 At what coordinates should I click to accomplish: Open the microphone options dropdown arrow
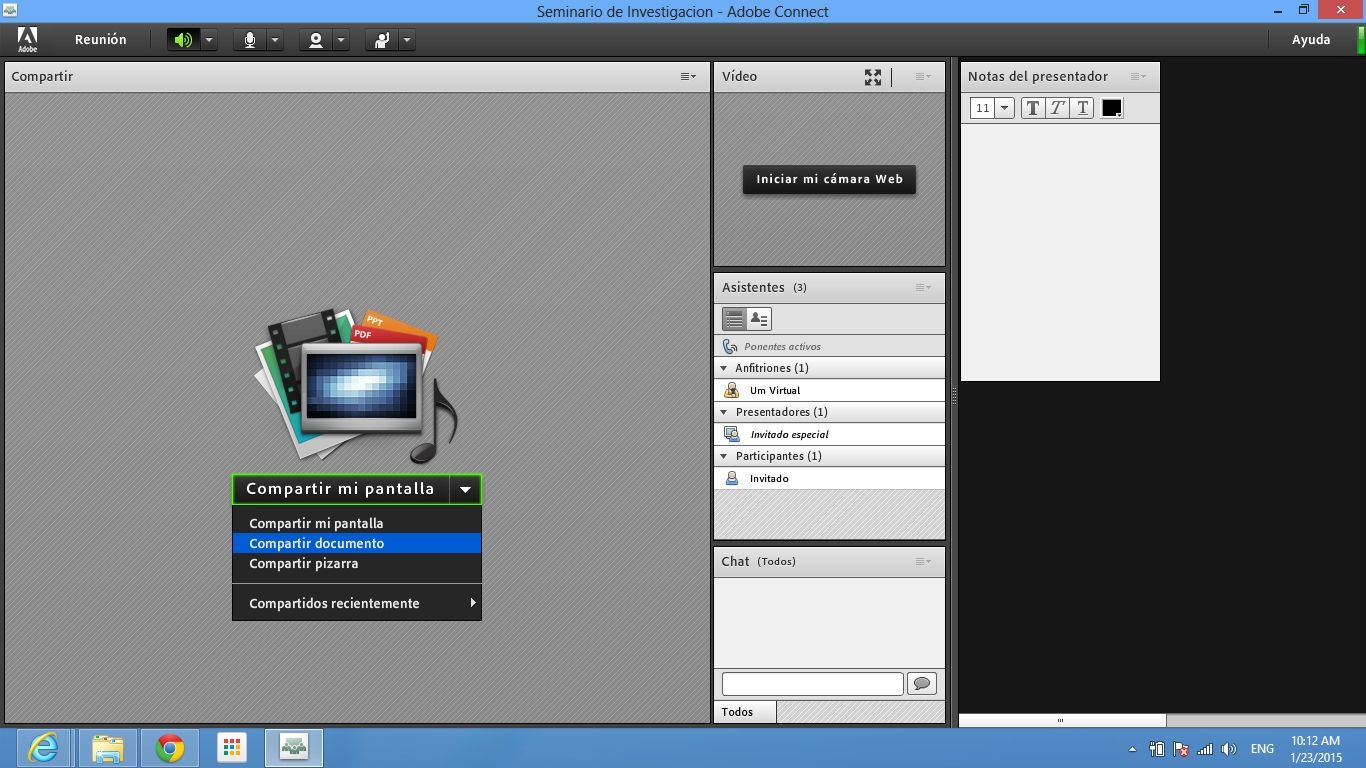coord(274,40)
